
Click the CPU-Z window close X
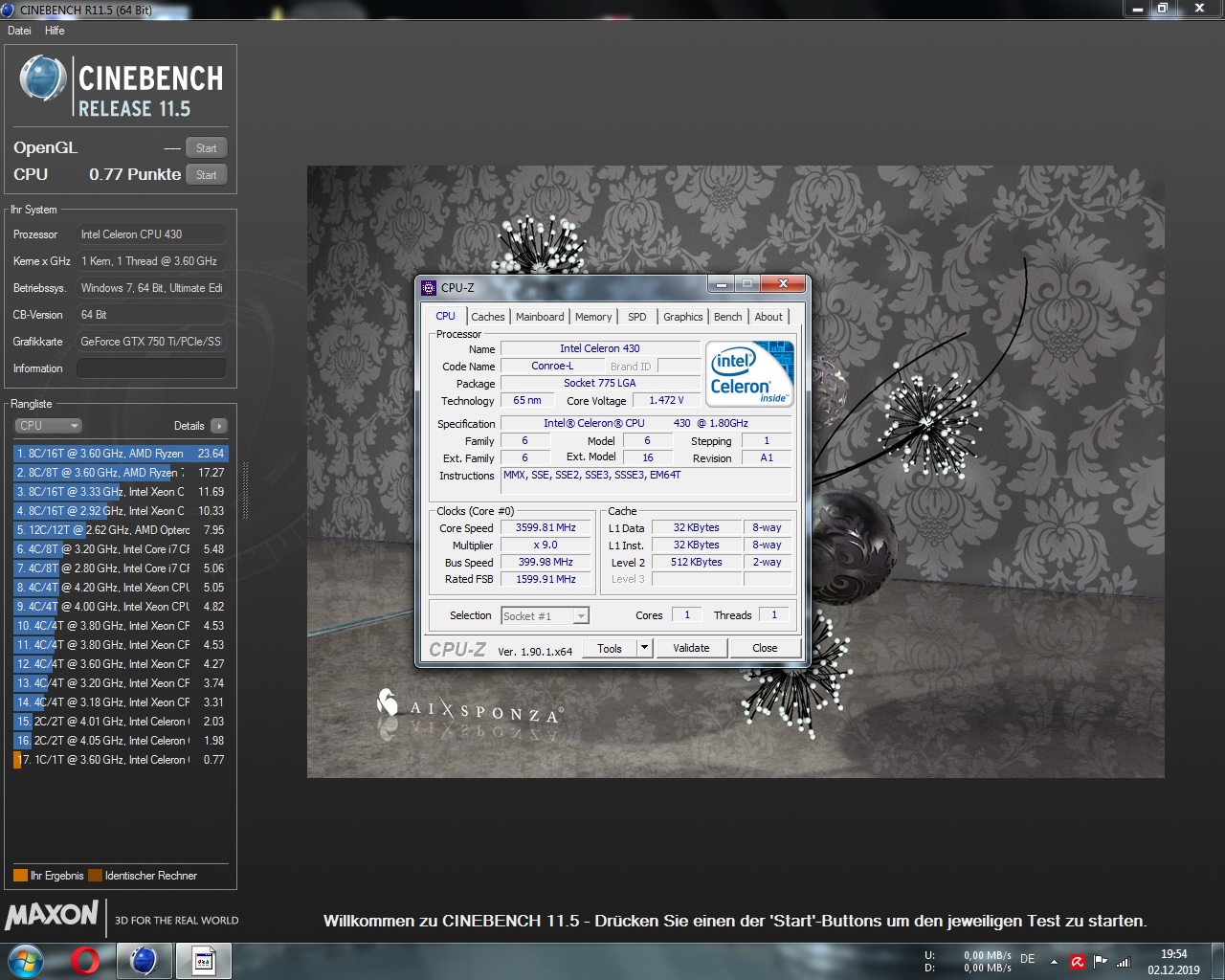pos(783,283)
